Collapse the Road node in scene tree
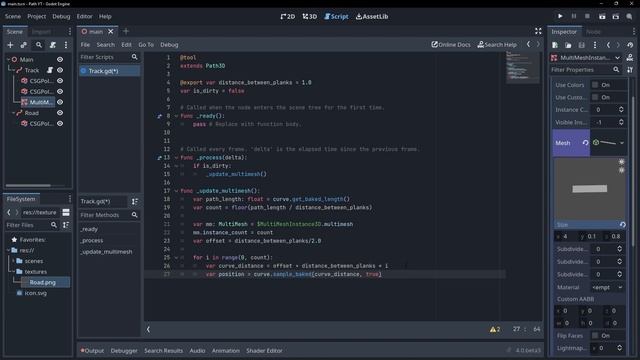Image resolution: width=640 pixels, height=360 pixels. (13, 113)
